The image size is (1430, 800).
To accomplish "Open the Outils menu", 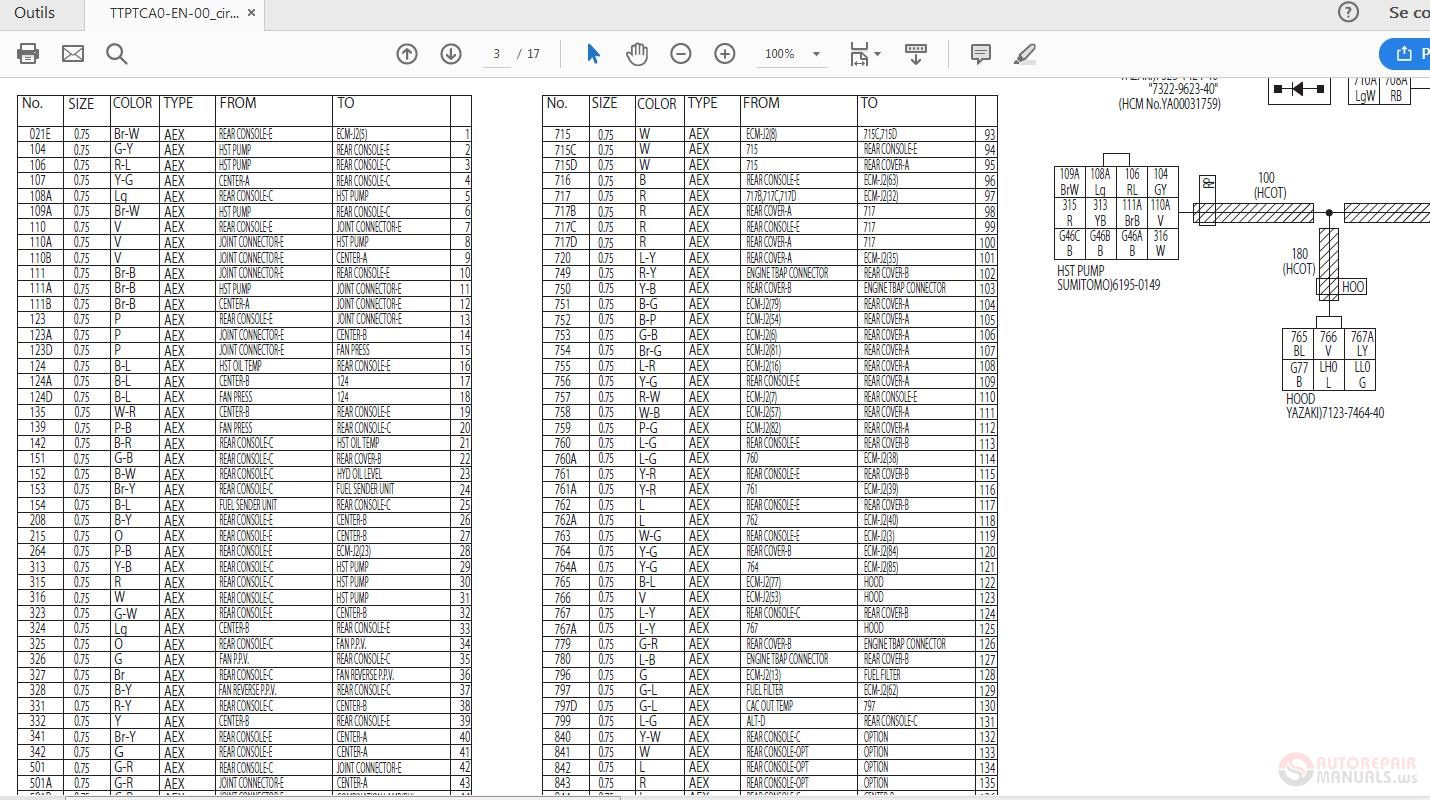I will (35, 13).
